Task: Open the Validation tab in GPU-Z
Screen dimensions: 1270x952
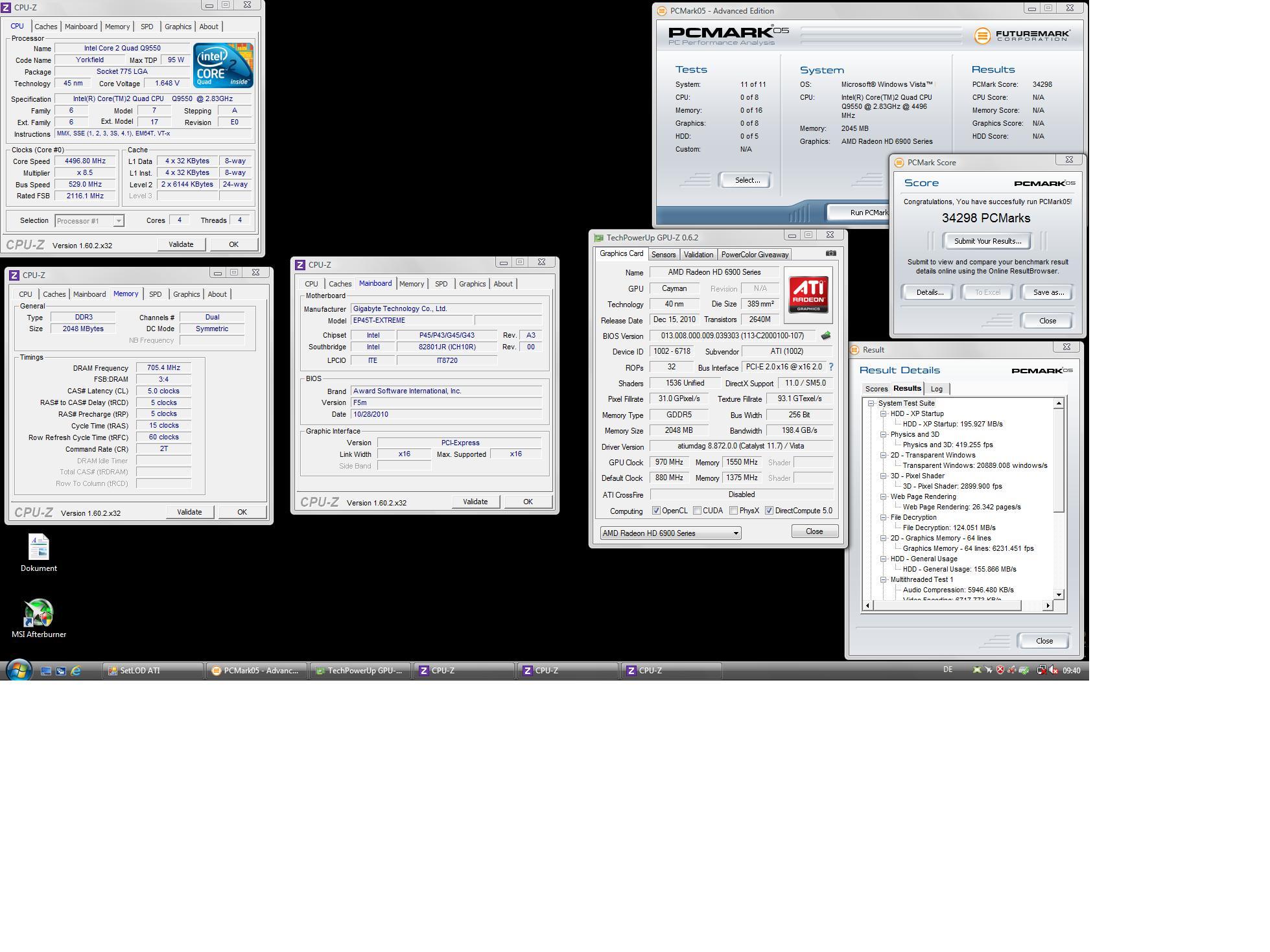Action: 698,255
